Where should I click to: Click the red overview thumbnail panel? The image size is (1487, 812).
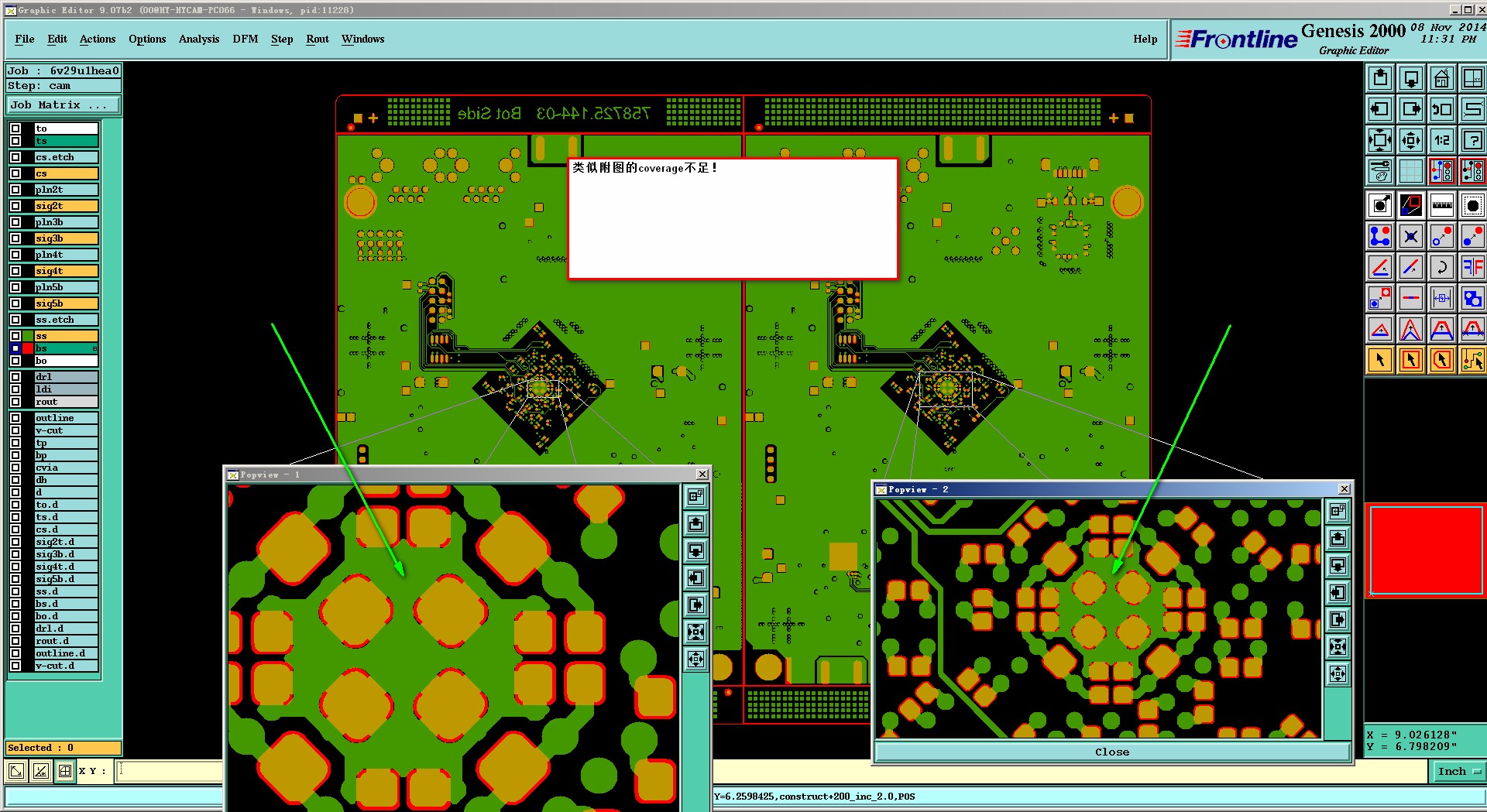click(x=1426, y=550)
